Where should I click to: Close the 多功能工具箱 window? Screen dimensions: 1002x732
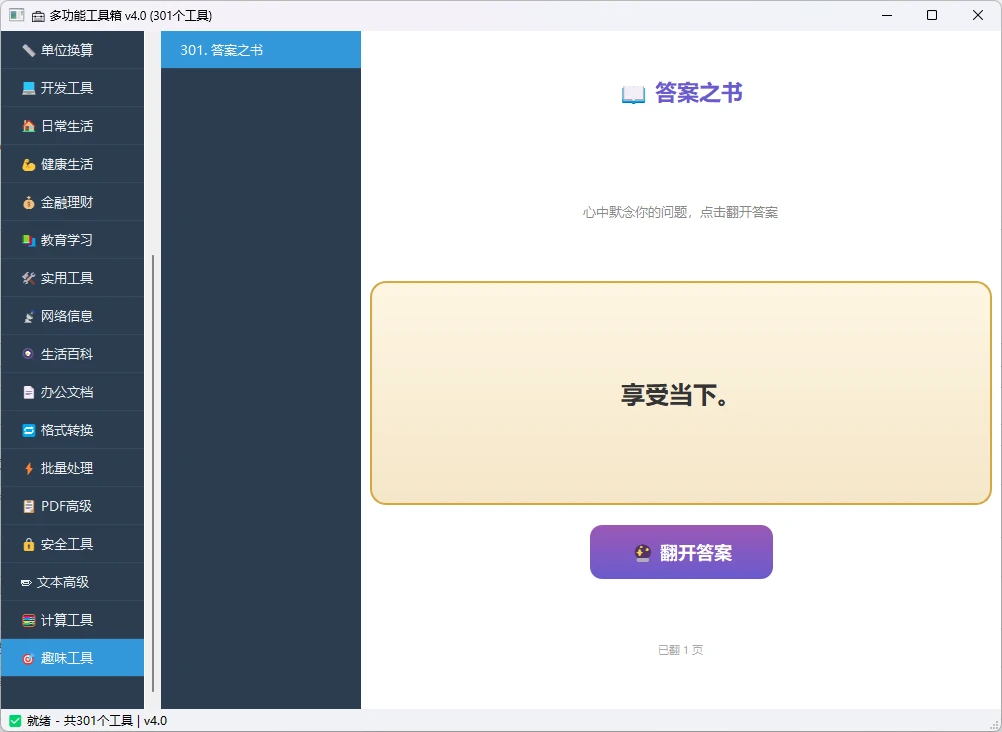click(978, 15)
